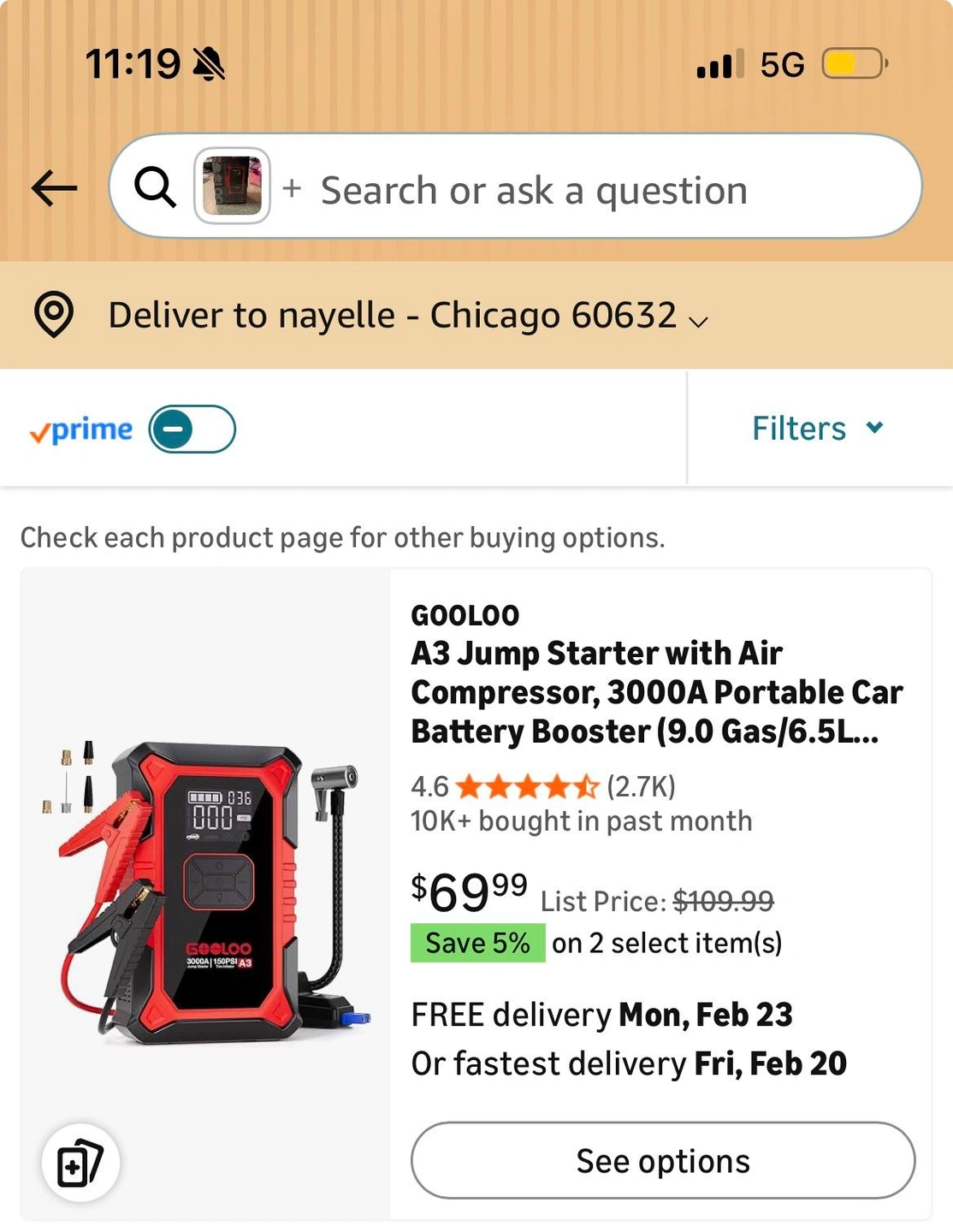The height and width of the screenshot is (1232, 953).
Task: Open A3 Jump Starter product title
Action: point(656,692)
